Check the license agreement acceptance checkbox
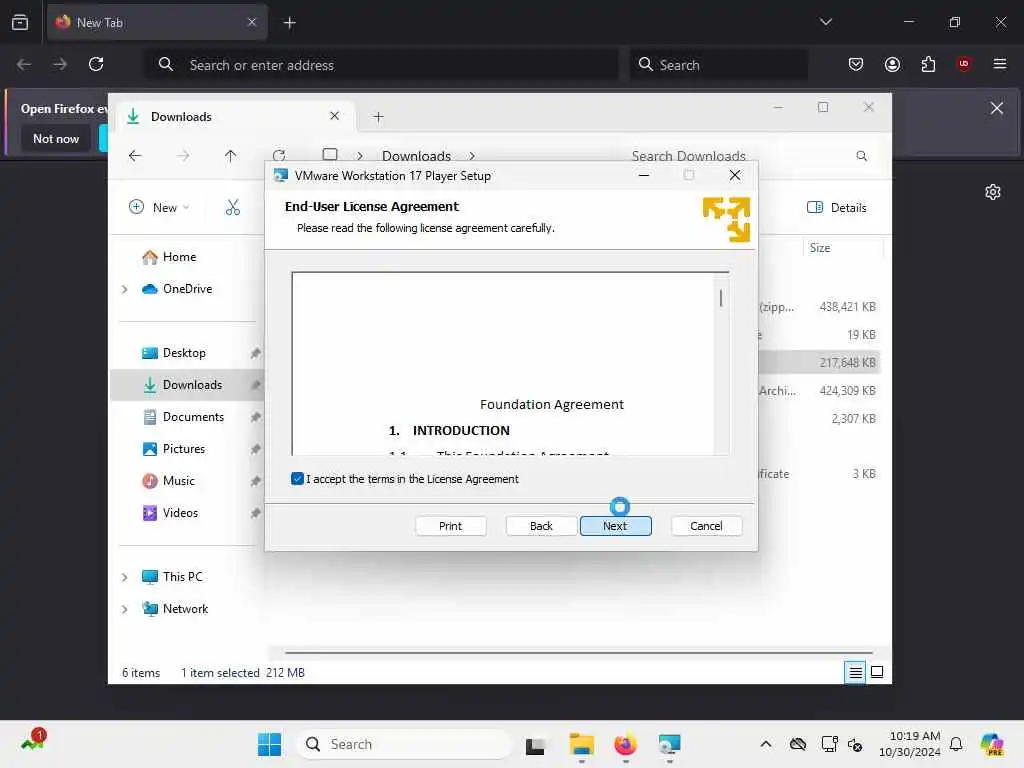The image size is (1024, 768). pyautogui.click(x=297, y=479)
